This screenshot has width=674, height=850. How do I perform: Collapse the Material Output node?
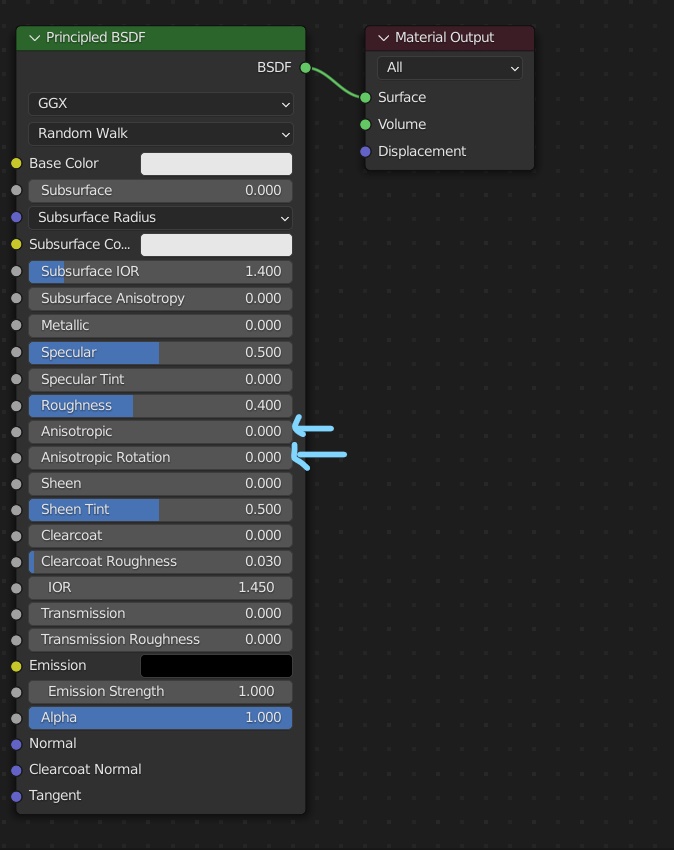[383, 38]
